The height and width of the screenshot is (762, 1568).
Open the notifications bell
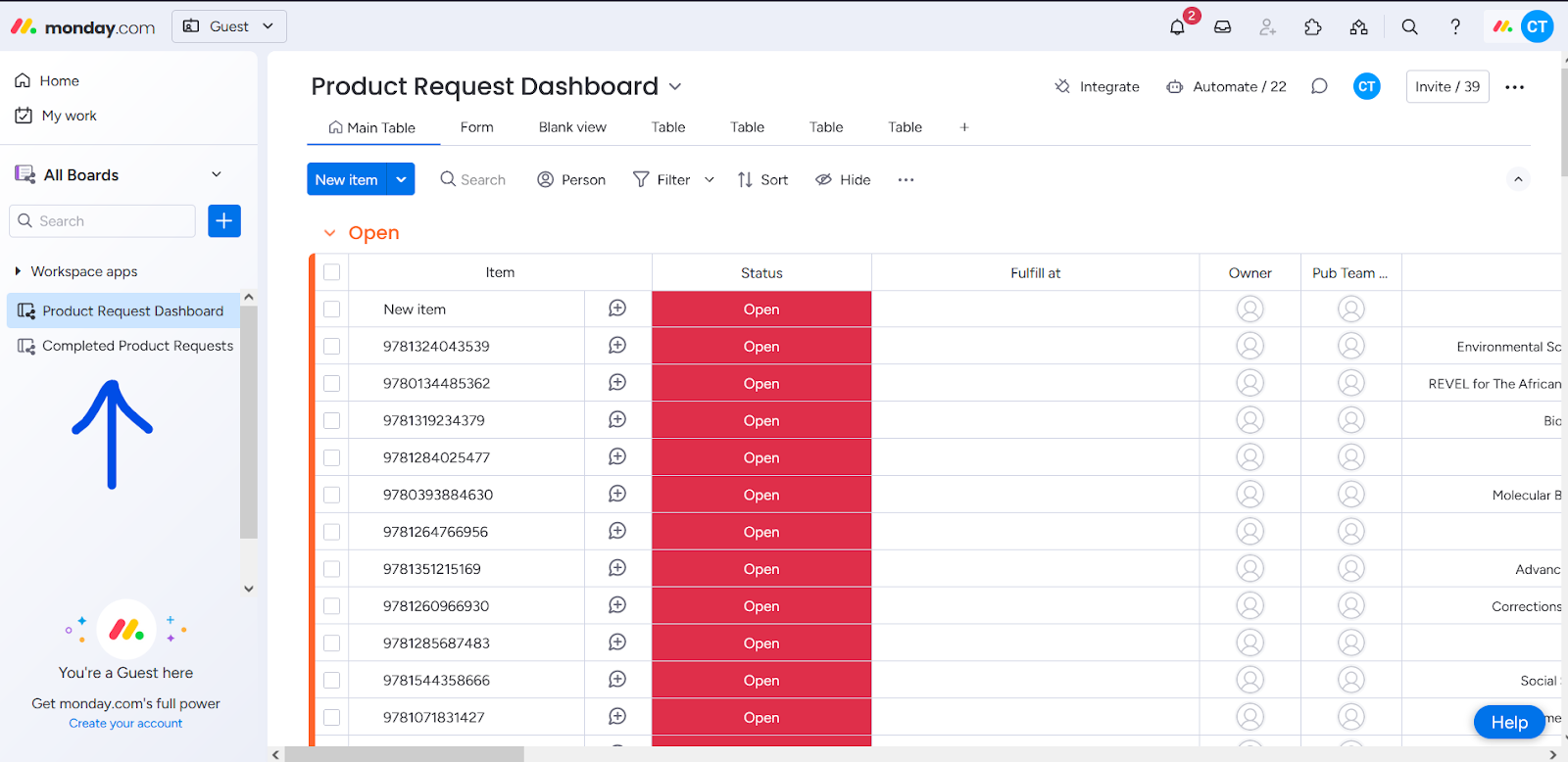(1177, 27)
